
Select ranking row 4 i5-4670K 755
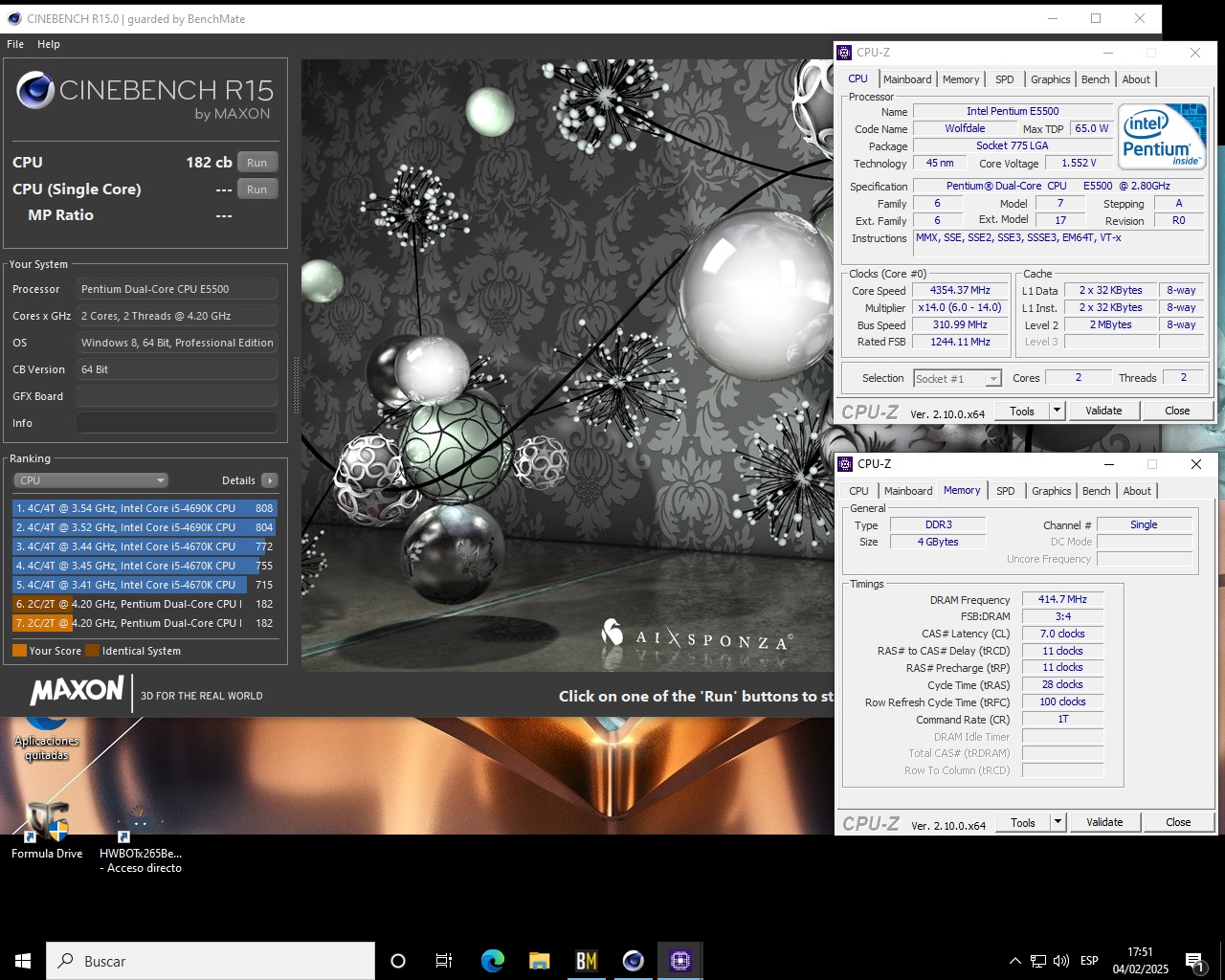[x=145, y=566]
